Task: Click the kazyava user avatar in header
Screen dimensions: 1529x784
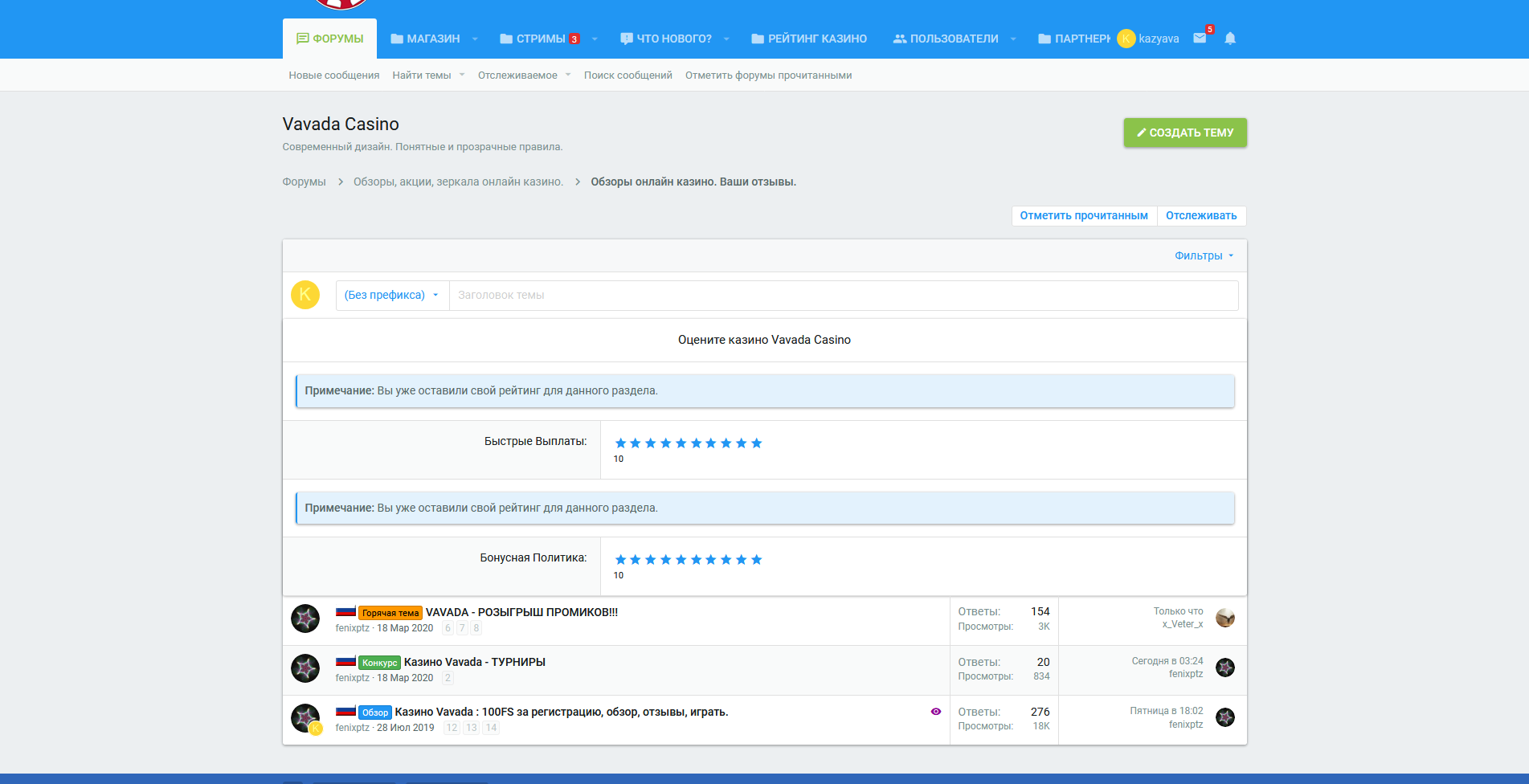Action: 1126,39
